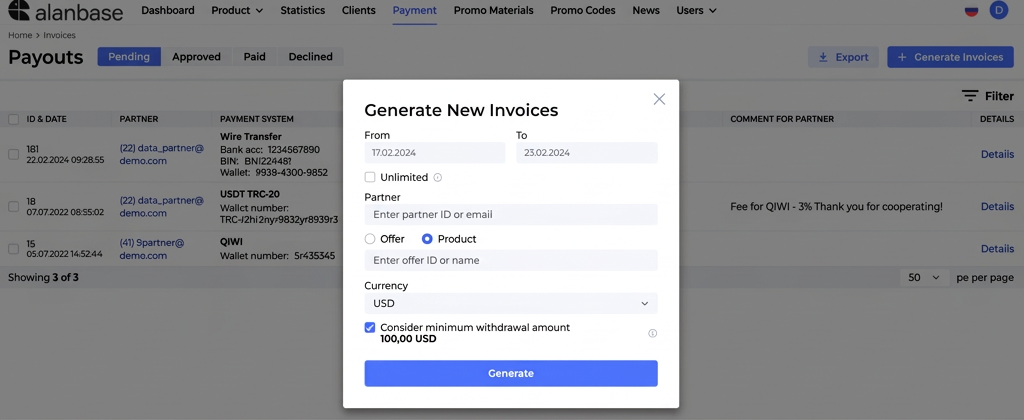Image resolution: width=1024 pixels, height=420 pixels.
Task: Select the Product radio button
Action: (x=427, y=239)
